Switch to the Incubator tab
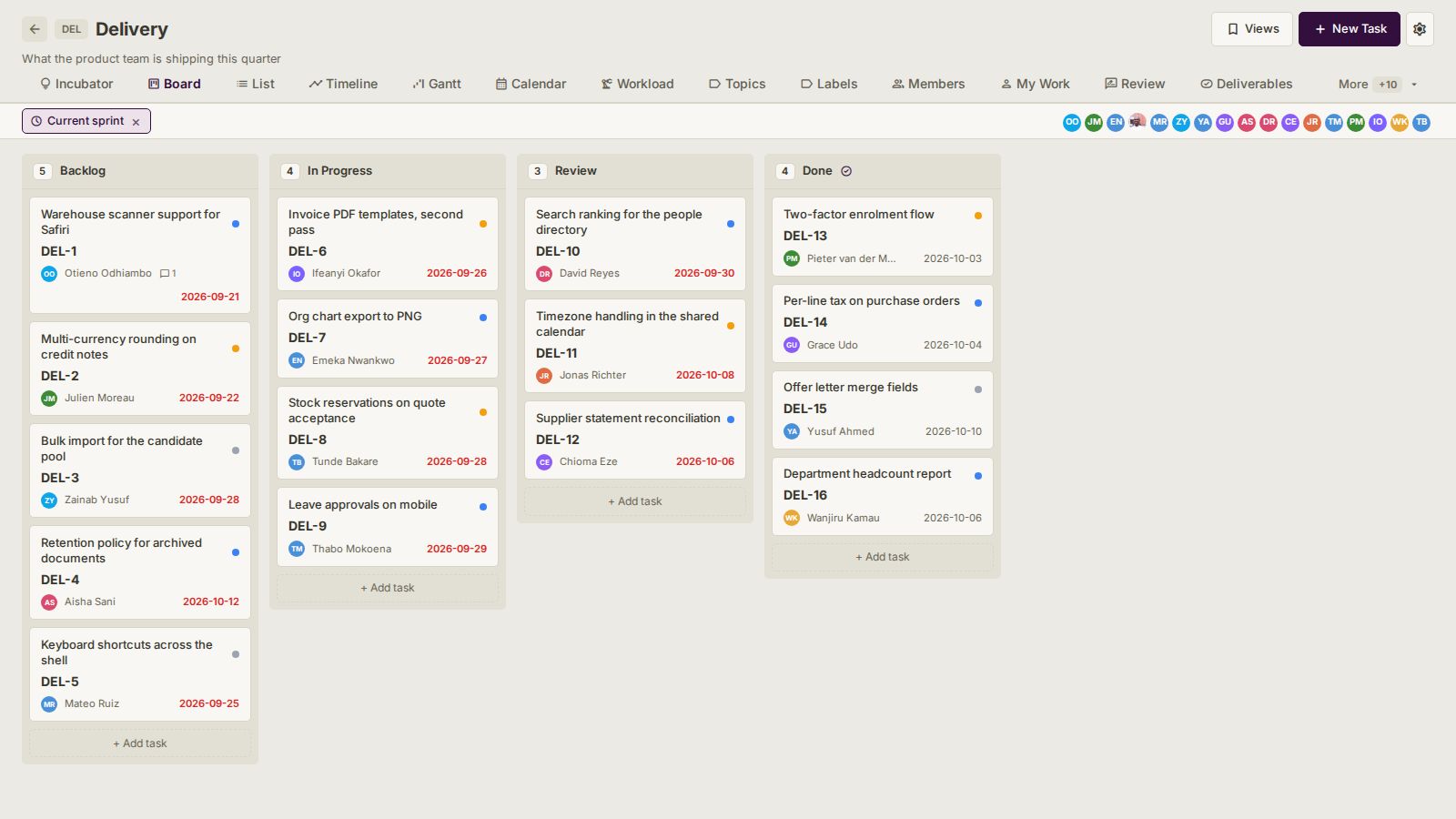1456x819 pixels. coord(76,84)
